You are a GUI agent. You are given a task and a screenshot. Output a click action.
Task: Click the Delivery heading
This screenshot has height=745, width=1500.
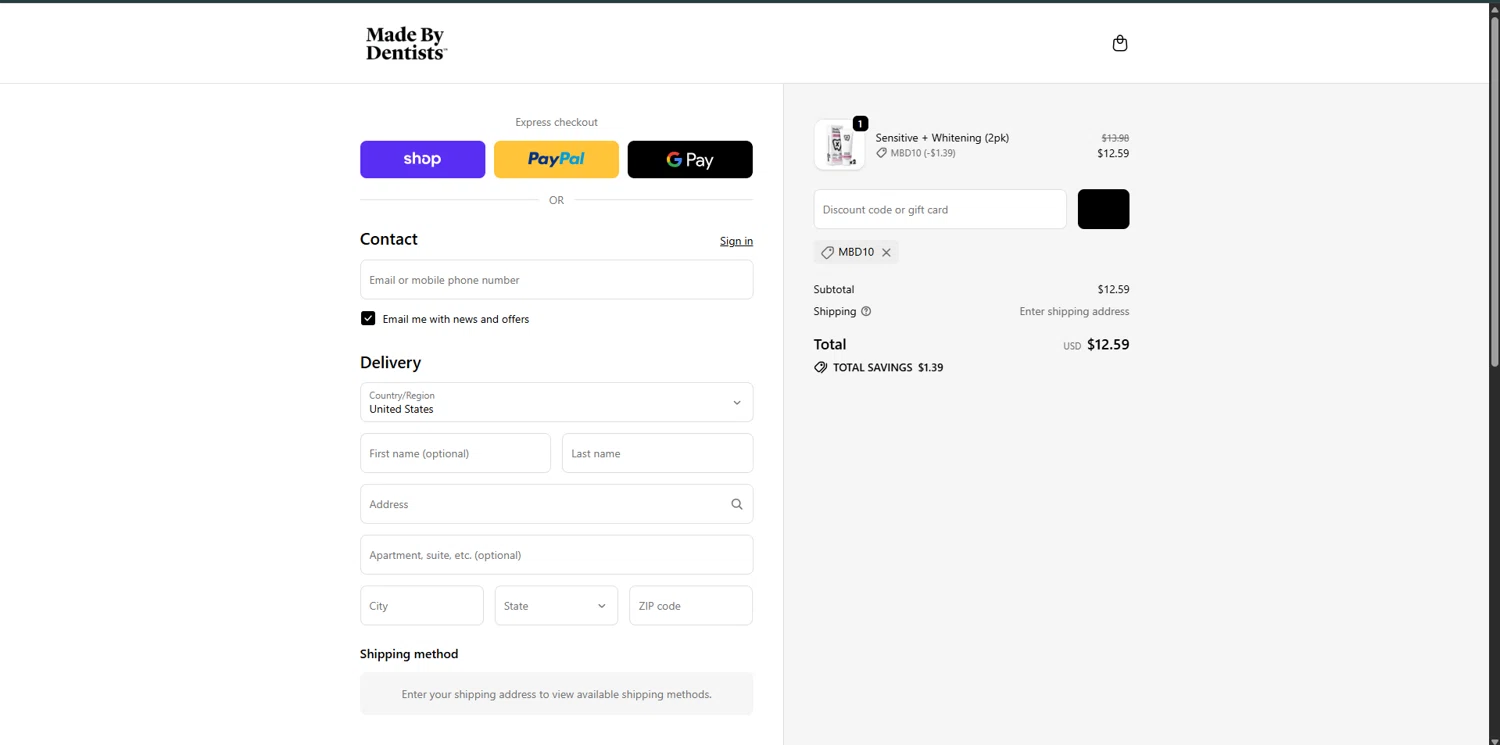(390, 362)
